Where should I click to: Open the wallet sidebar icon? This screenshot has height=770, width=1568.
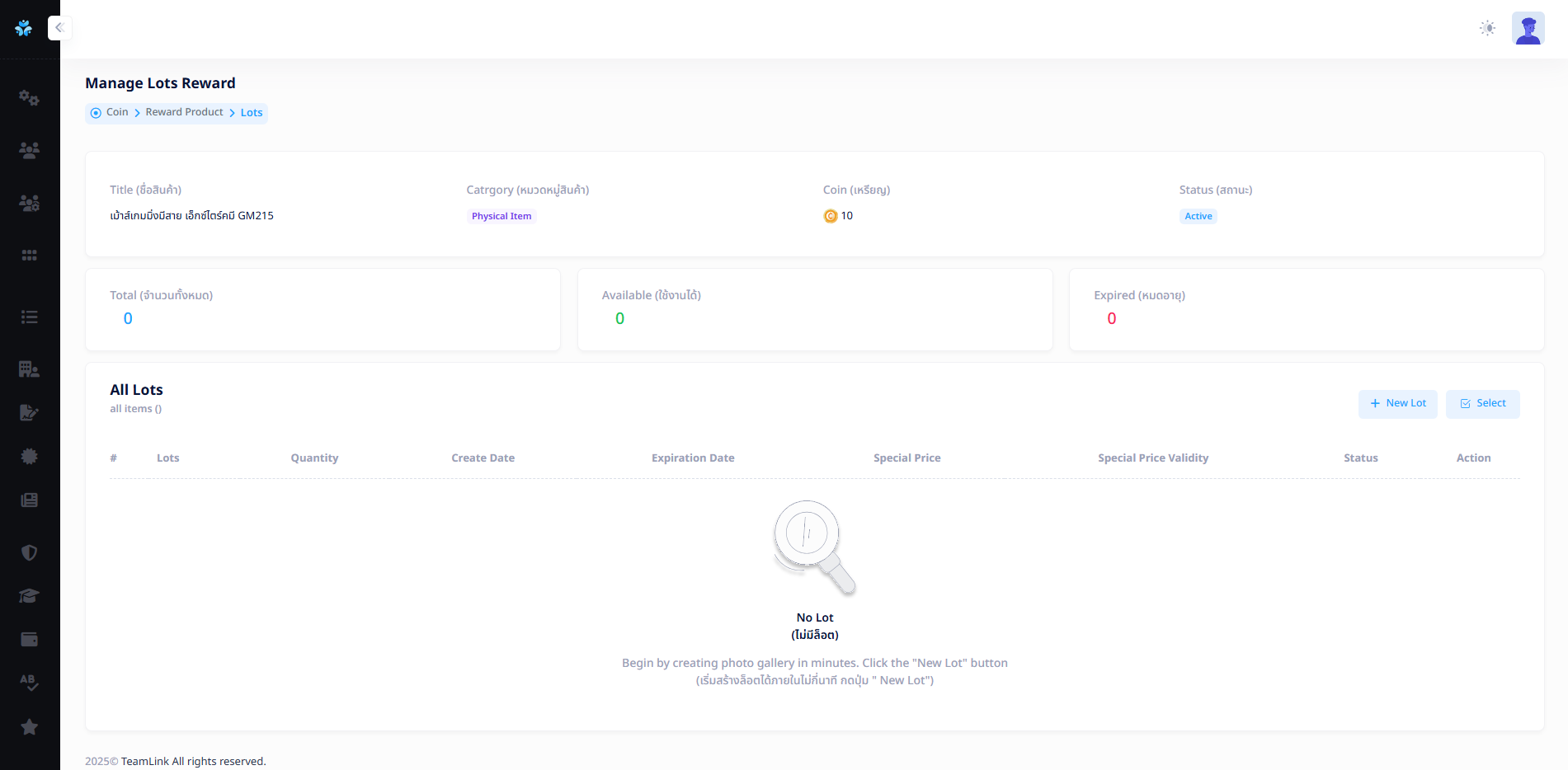[x=29, y=640]
